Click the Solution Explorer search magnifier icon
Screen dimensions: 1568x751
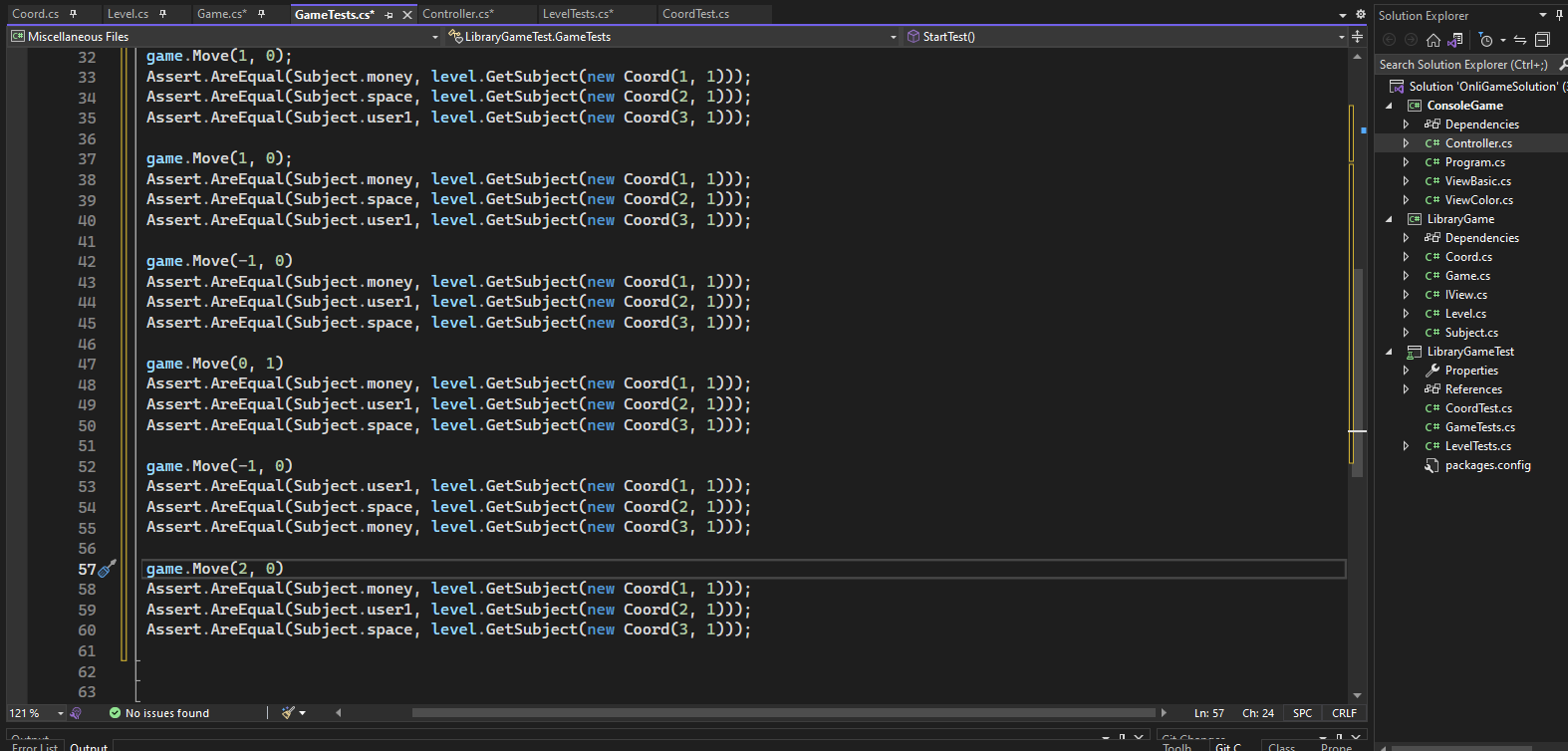pos(1562,65)
